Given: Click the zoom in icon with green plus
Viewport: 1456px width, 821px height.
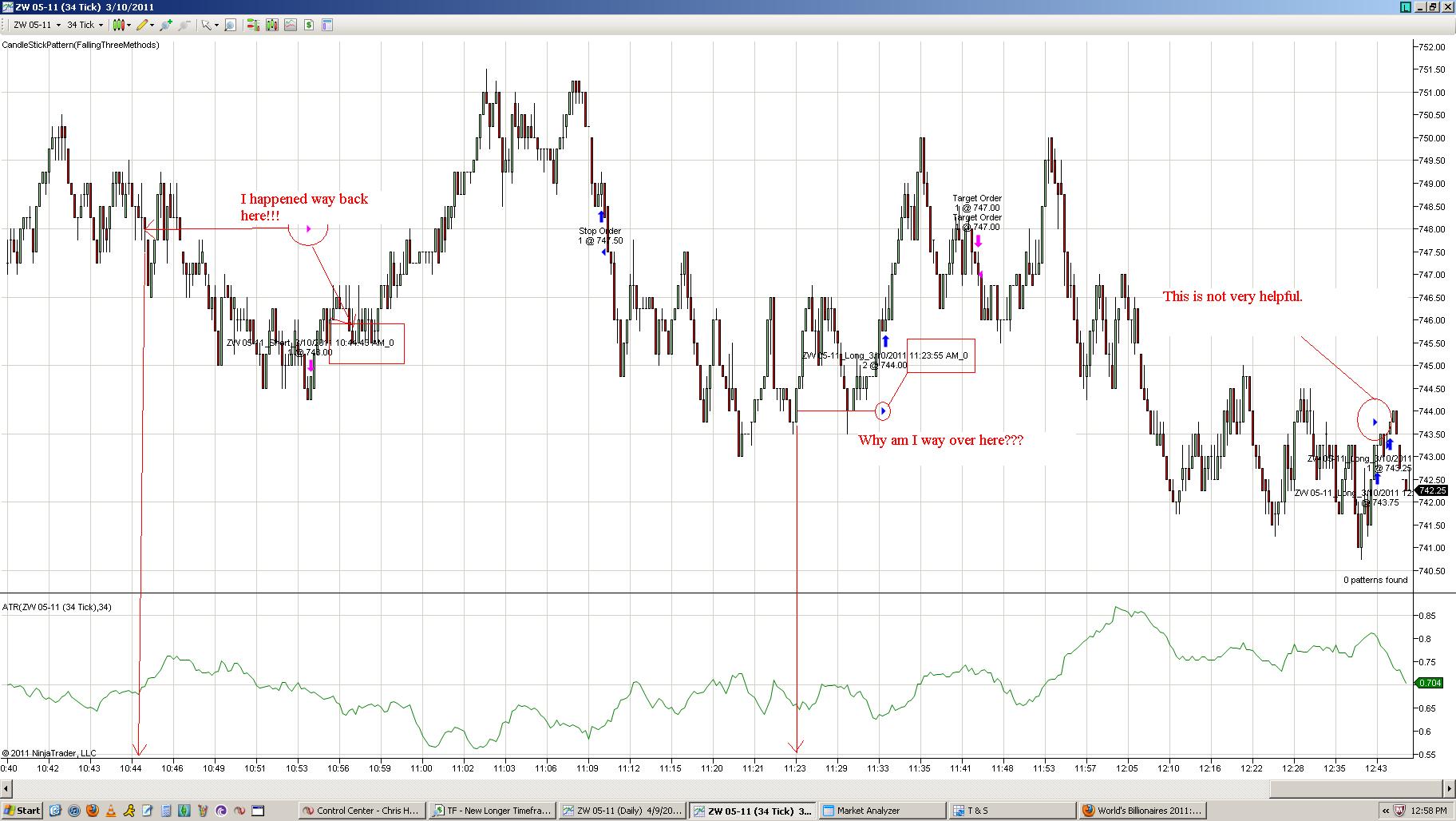Looking at the screenshot, I should tap(166, 25).
